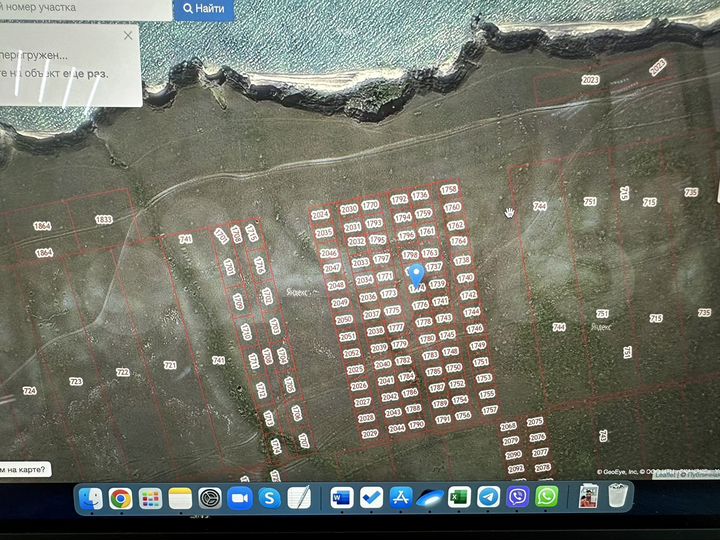
Task: Open Viber from the dock
Action: coord(517,497)
